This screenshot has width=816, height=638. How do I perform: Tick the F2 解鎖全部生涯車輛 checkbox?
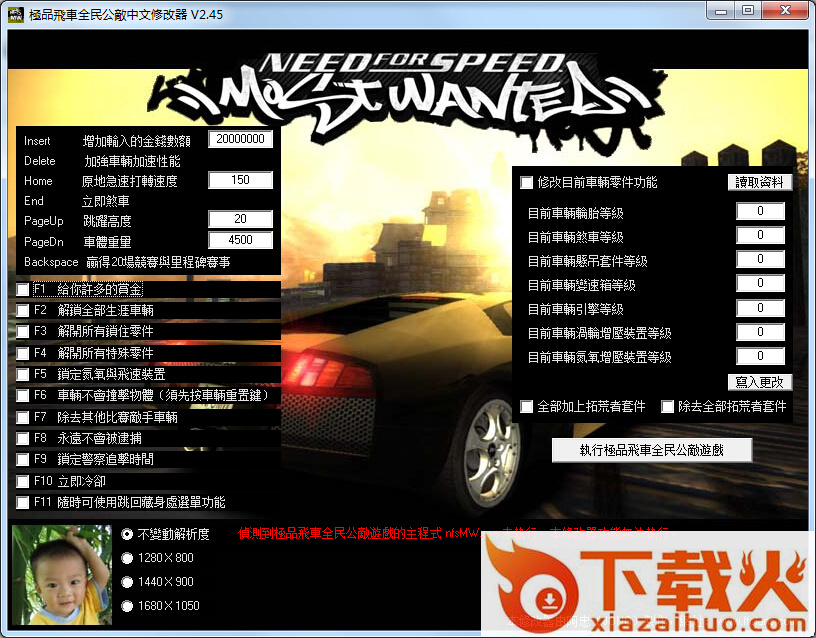tap(23, 311)
